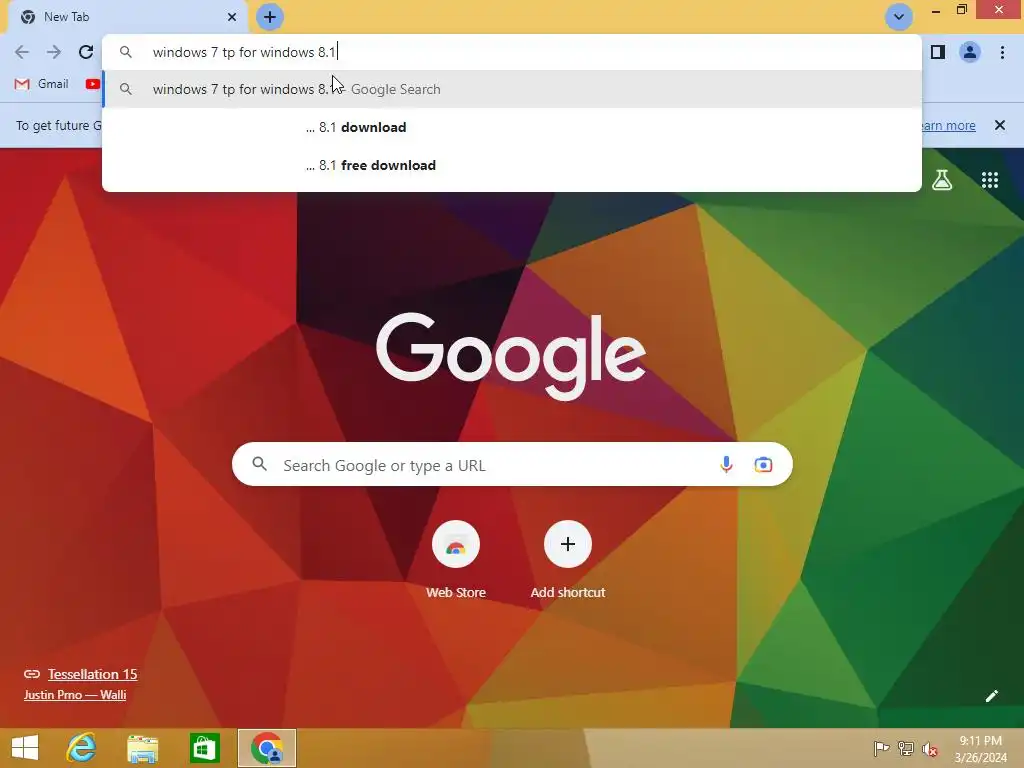Open the Web Store shortcut
Viewport: 1024px width, 768px height.
coord(456,560)
